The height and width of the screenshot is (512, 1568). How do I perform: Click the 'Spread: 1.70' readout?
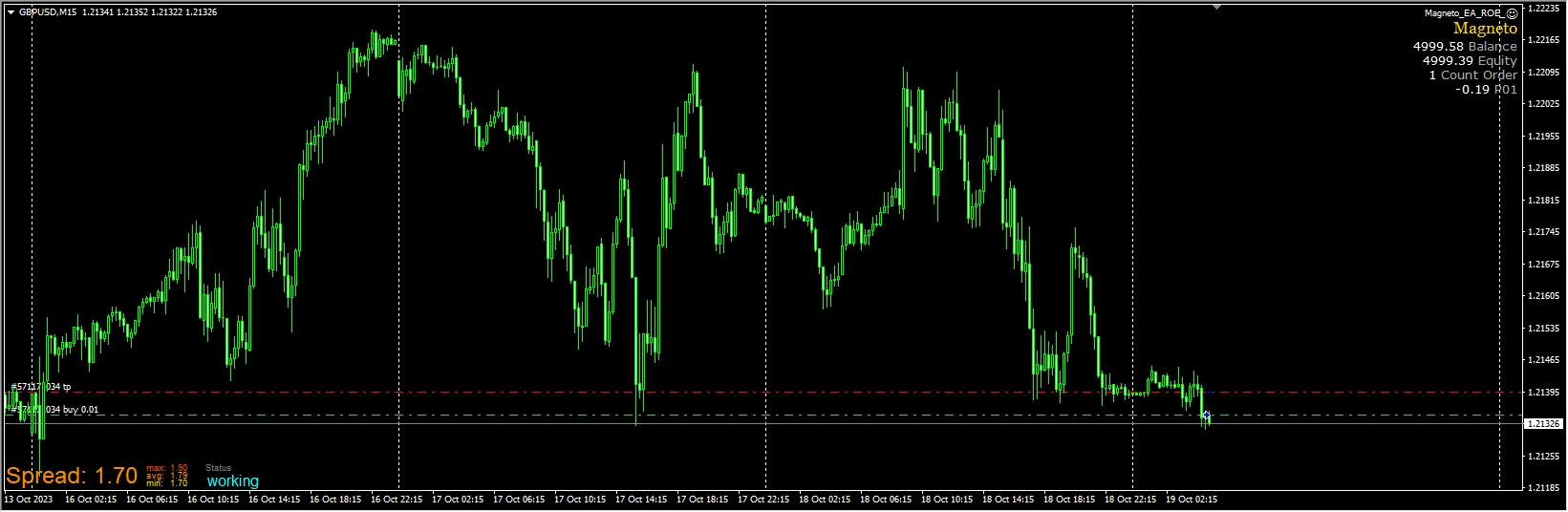72,476
